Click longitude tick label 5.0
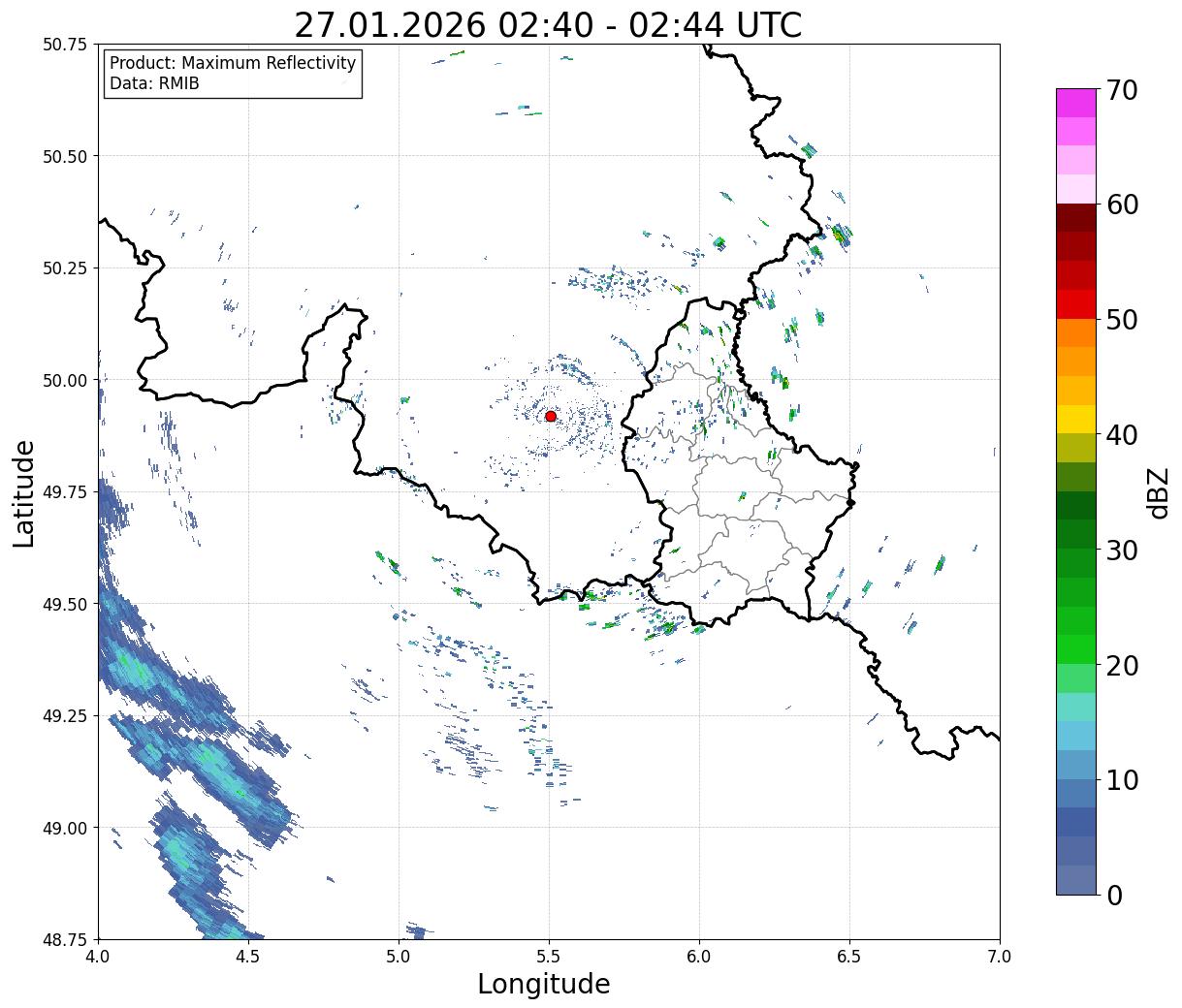The height and width of the screenshot is (1008, 1182). tap(399, 957)
